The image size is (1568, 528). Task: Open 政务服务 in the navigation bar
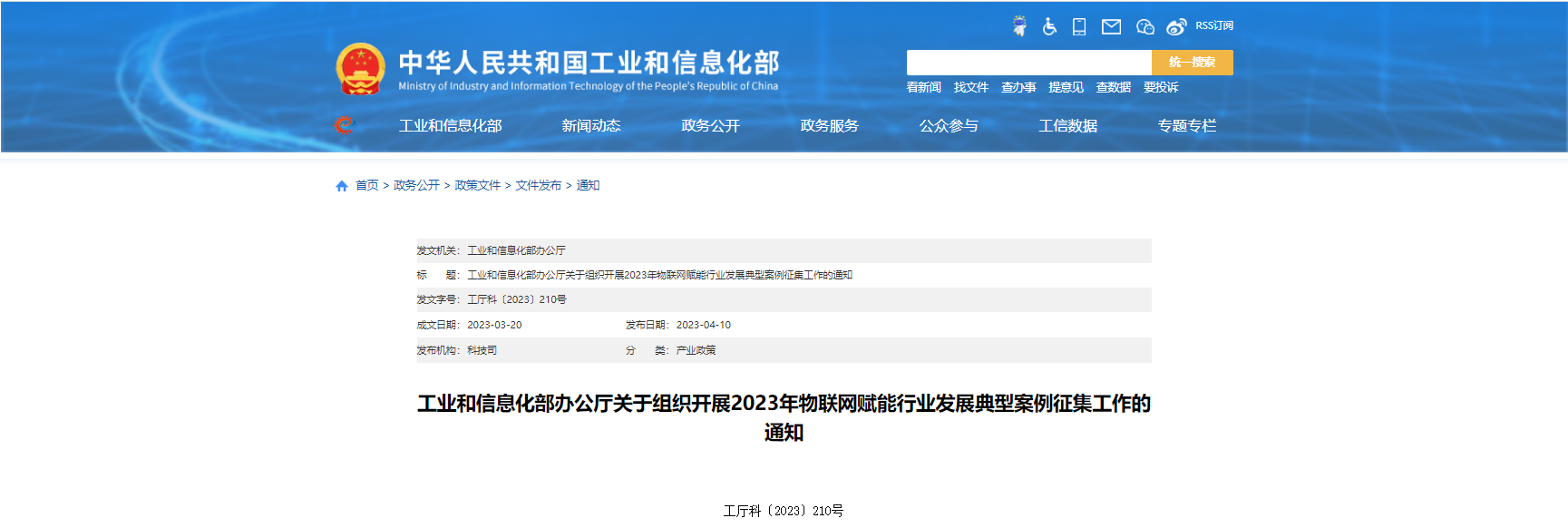pyautogui.click(x=829, y=126)
